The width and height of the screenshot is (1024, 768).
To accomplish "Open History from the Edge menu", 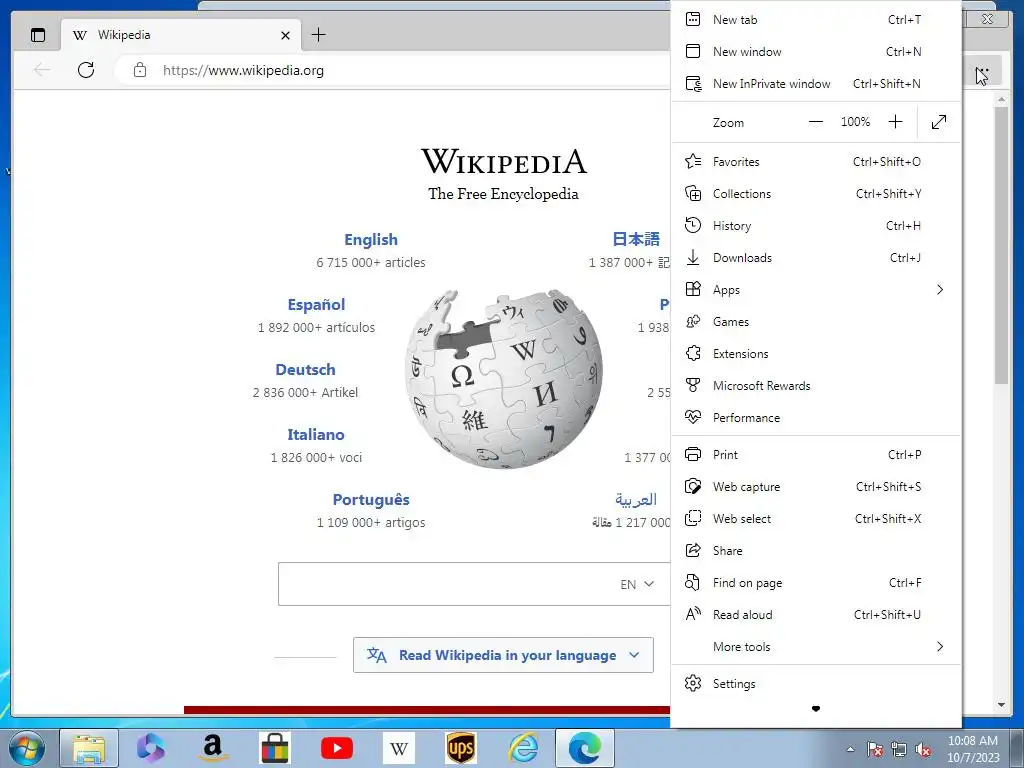I will [816, 225].
